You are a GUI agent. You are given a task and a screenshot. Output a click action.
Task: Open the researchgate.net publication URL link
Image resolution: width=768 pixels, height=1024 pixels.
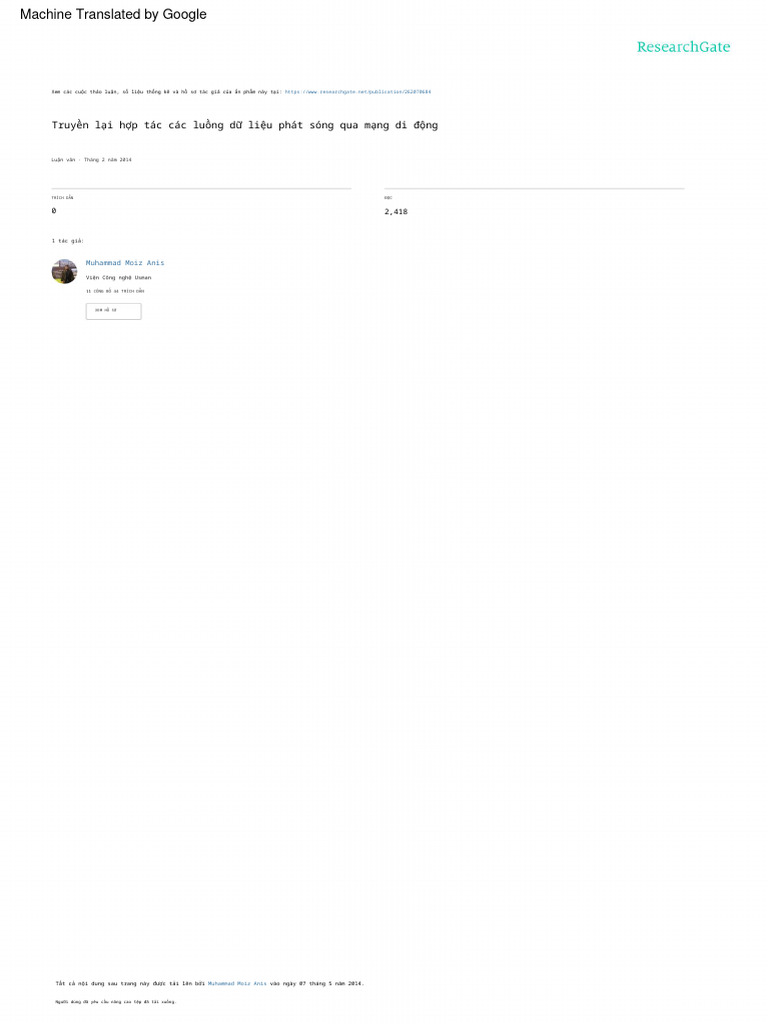point(358,92)
